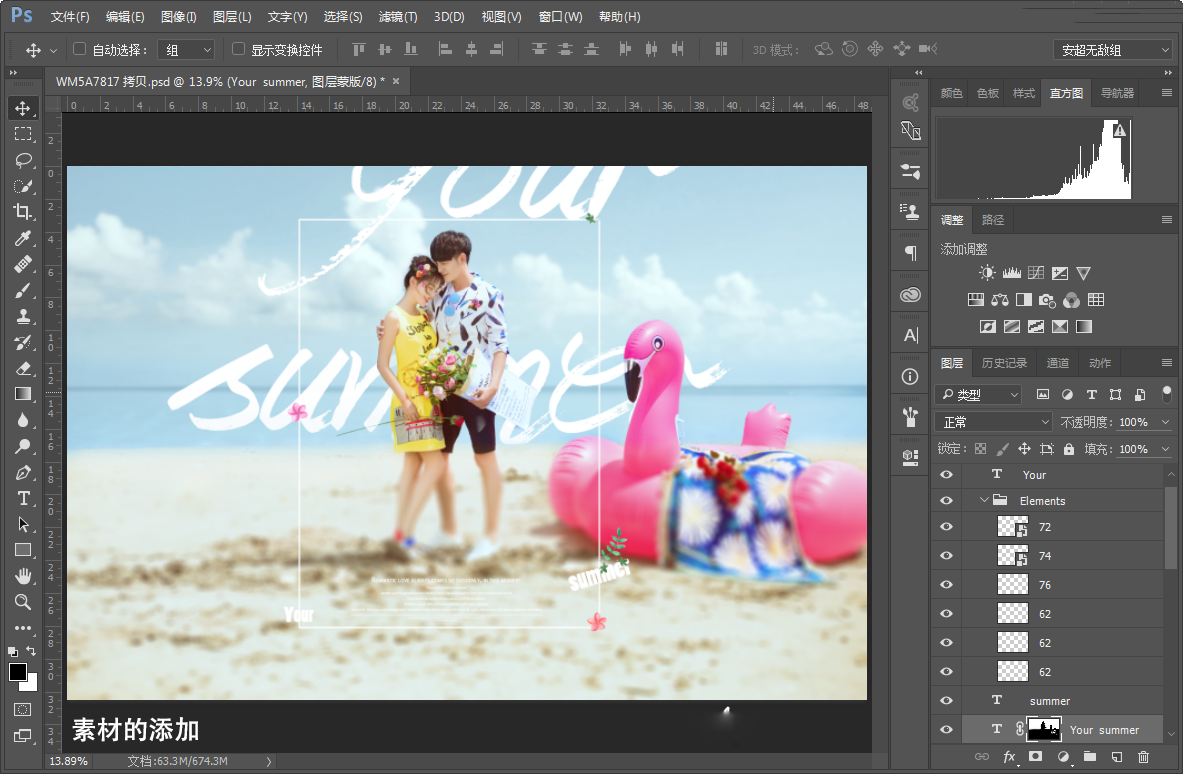Select the Spot Healing Brush tool

pyautogui.click(x=23, y=265)
